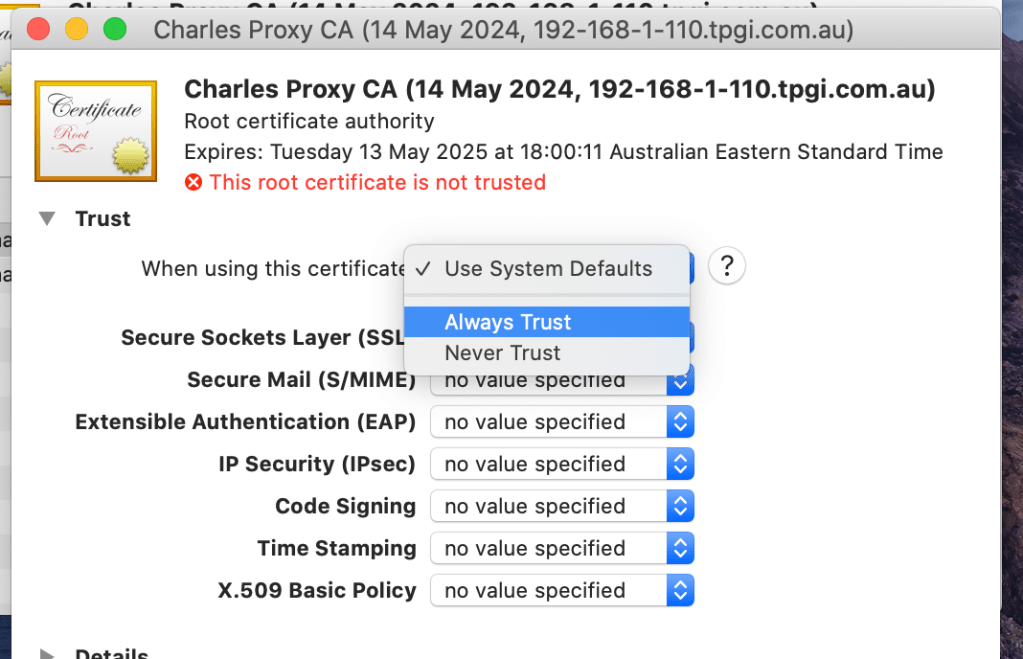Open the Secure Mail (S/MIME) dropdown
The width and height of the screenshot is (1023, 659).
tap(555, 380)
